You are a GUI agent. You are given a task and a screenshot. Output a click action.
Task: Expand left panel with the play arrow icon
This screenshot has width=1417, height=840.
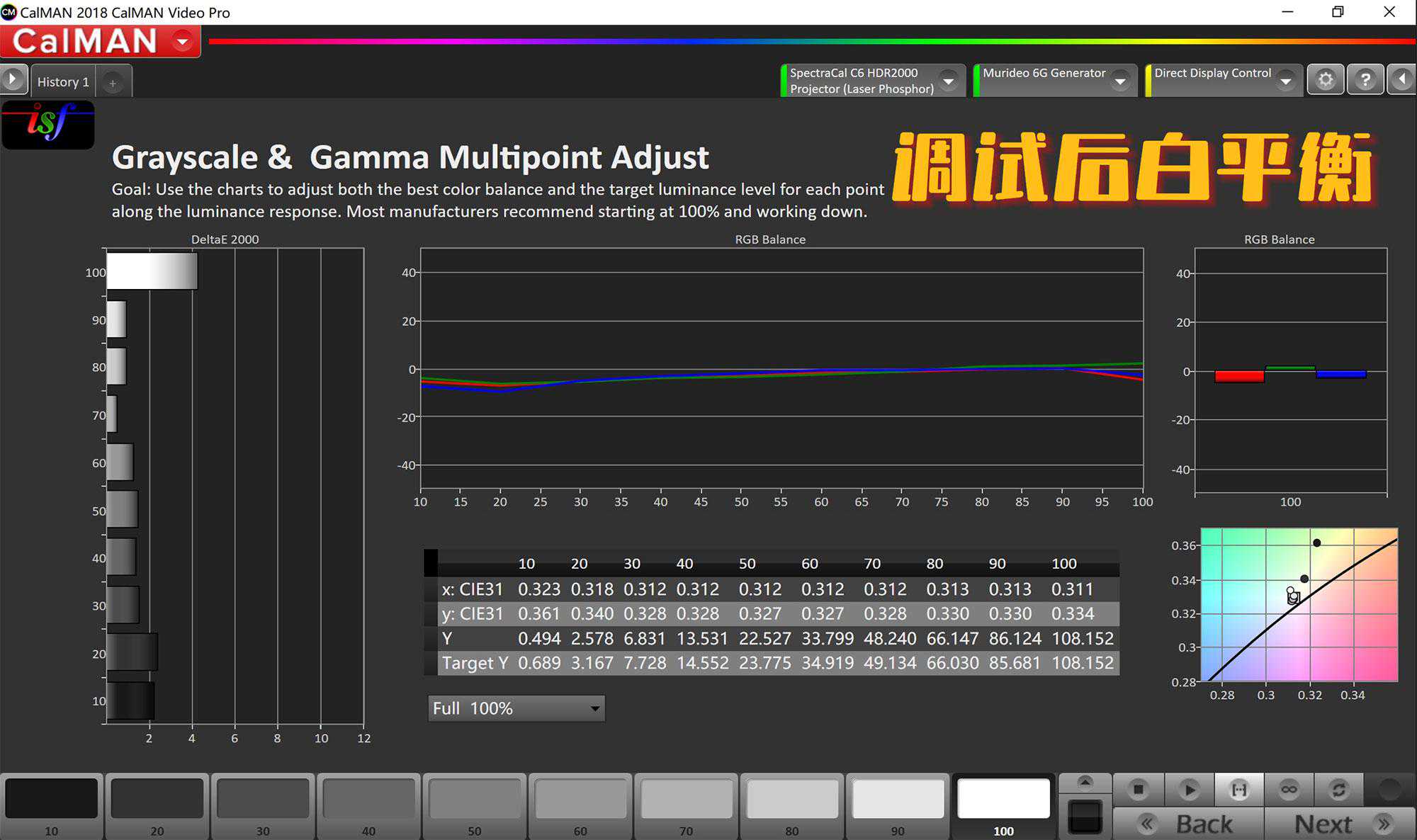click(x=13, y=79)
